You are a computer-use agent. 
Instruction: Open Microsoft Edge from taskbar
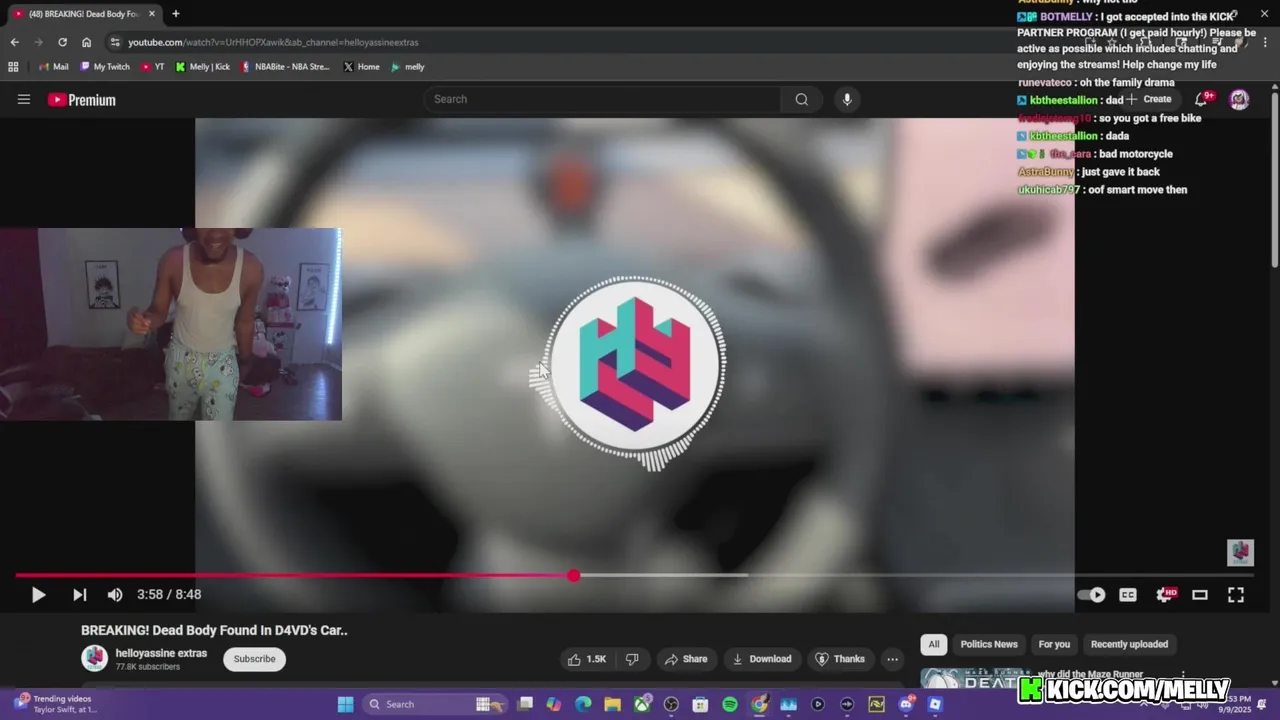(x=583, y=704)
